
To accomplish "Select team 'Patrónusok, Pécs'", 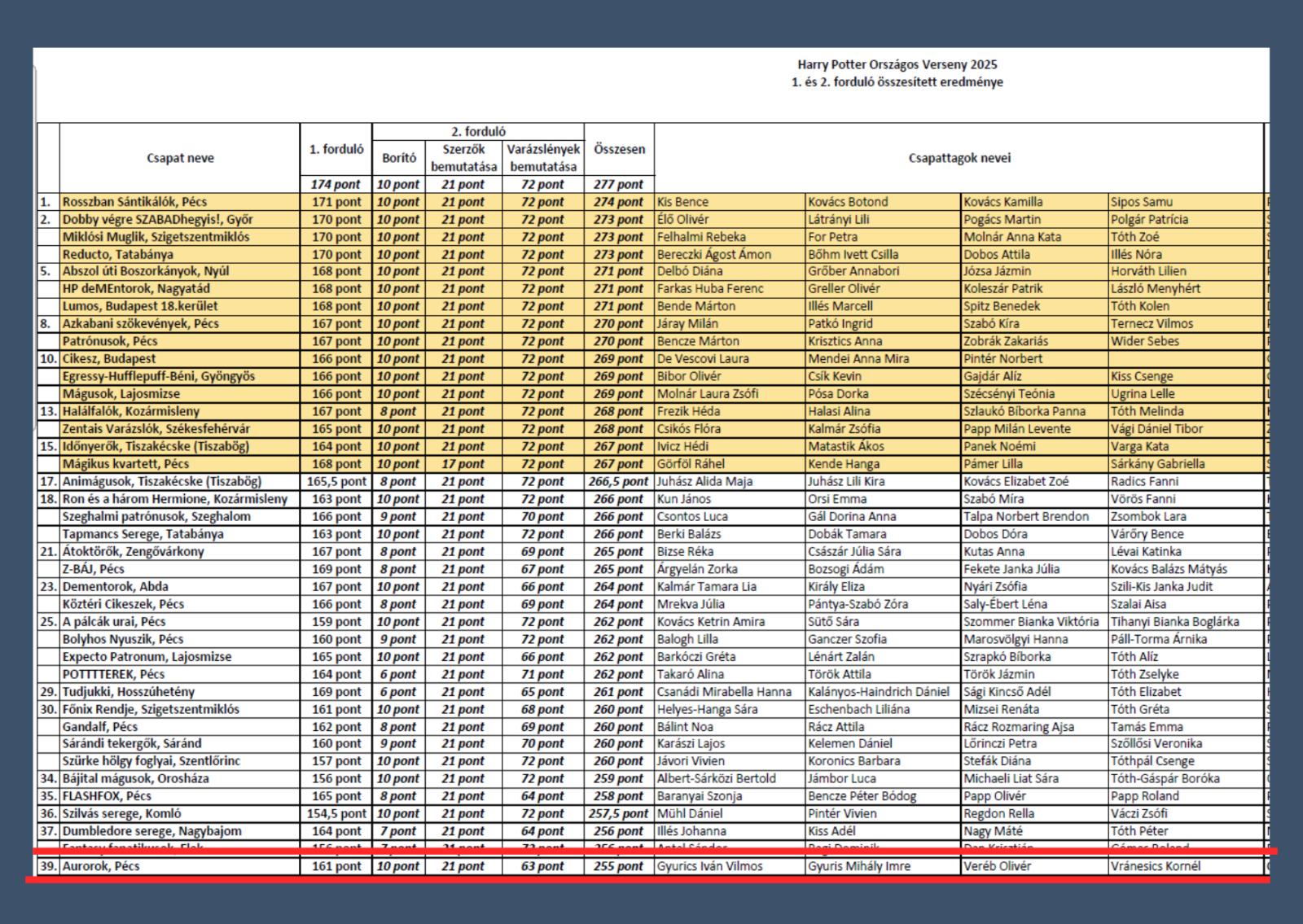I will point(110,341).
